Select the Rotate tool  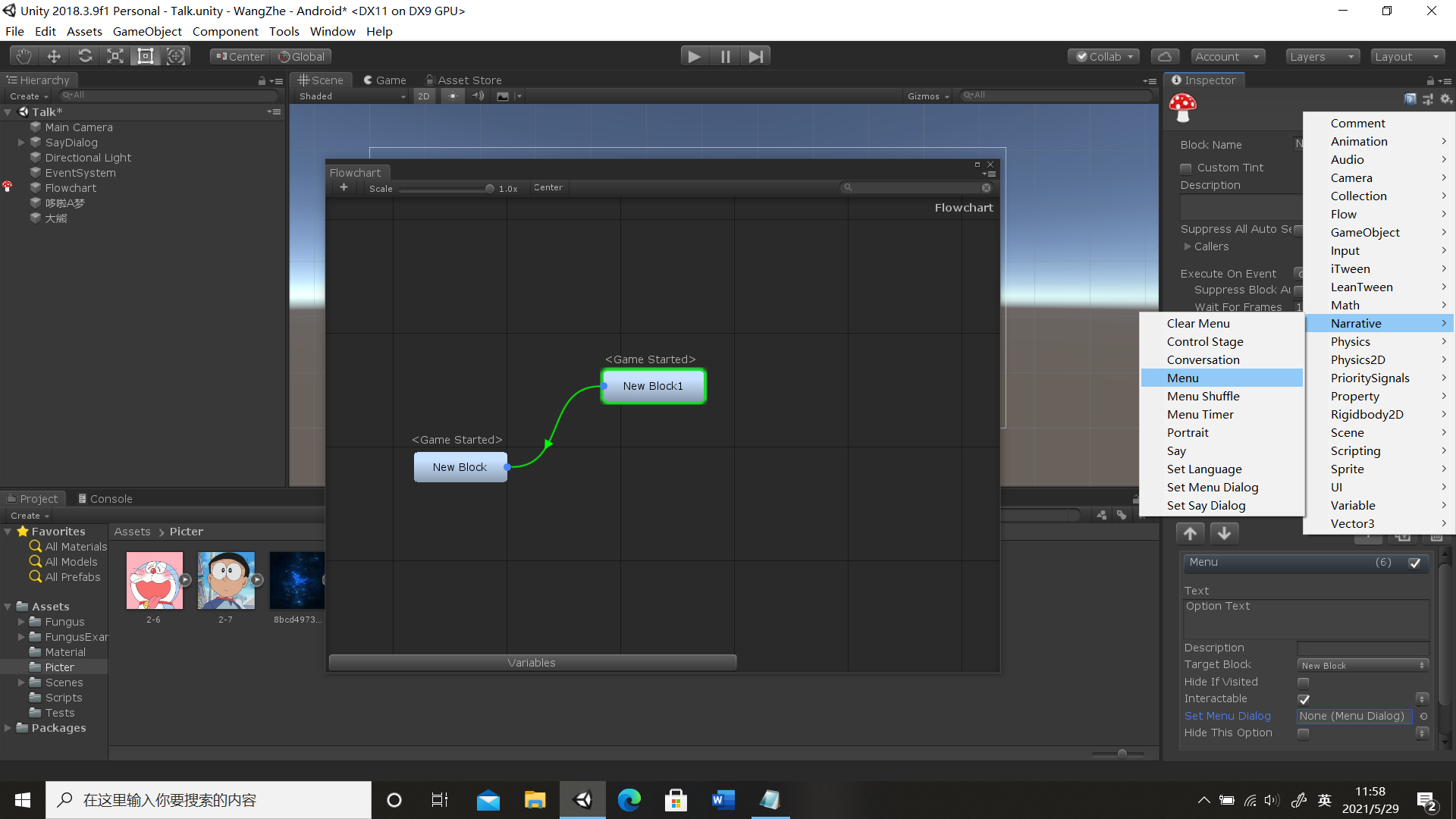pos(85,56)
